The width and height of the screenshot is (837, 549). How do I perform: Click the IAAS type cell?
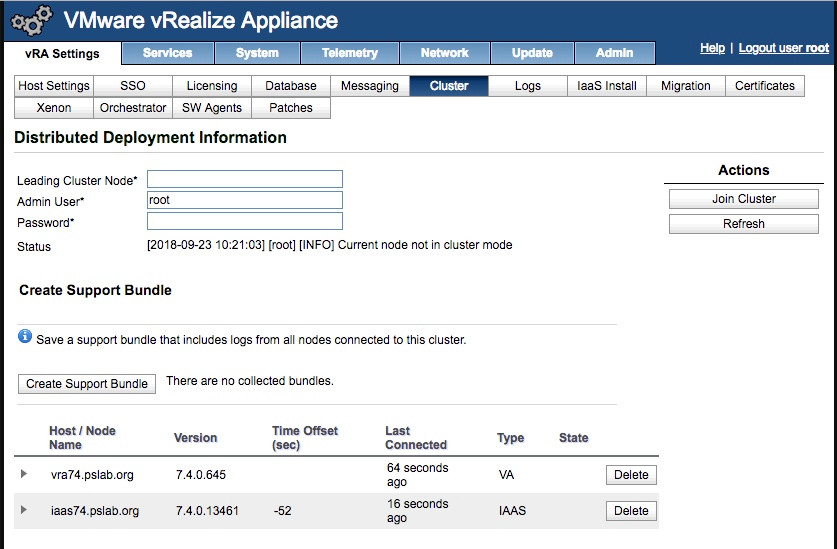(512, 511)
